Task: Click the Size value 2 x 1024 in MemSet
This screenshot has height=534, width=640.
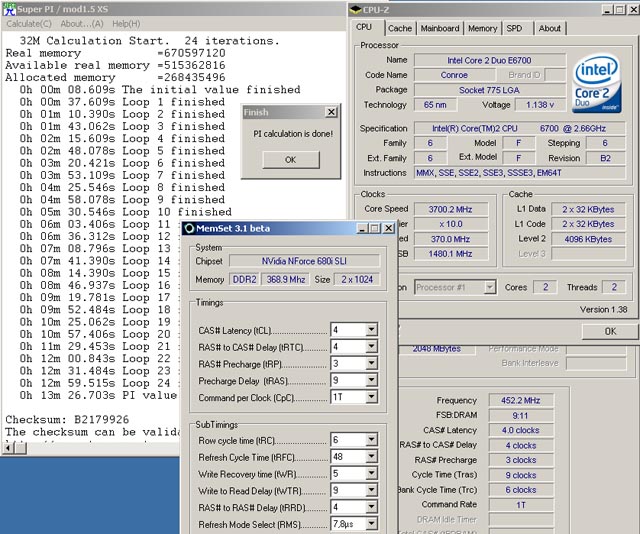Action: click(x=357, y=279)
